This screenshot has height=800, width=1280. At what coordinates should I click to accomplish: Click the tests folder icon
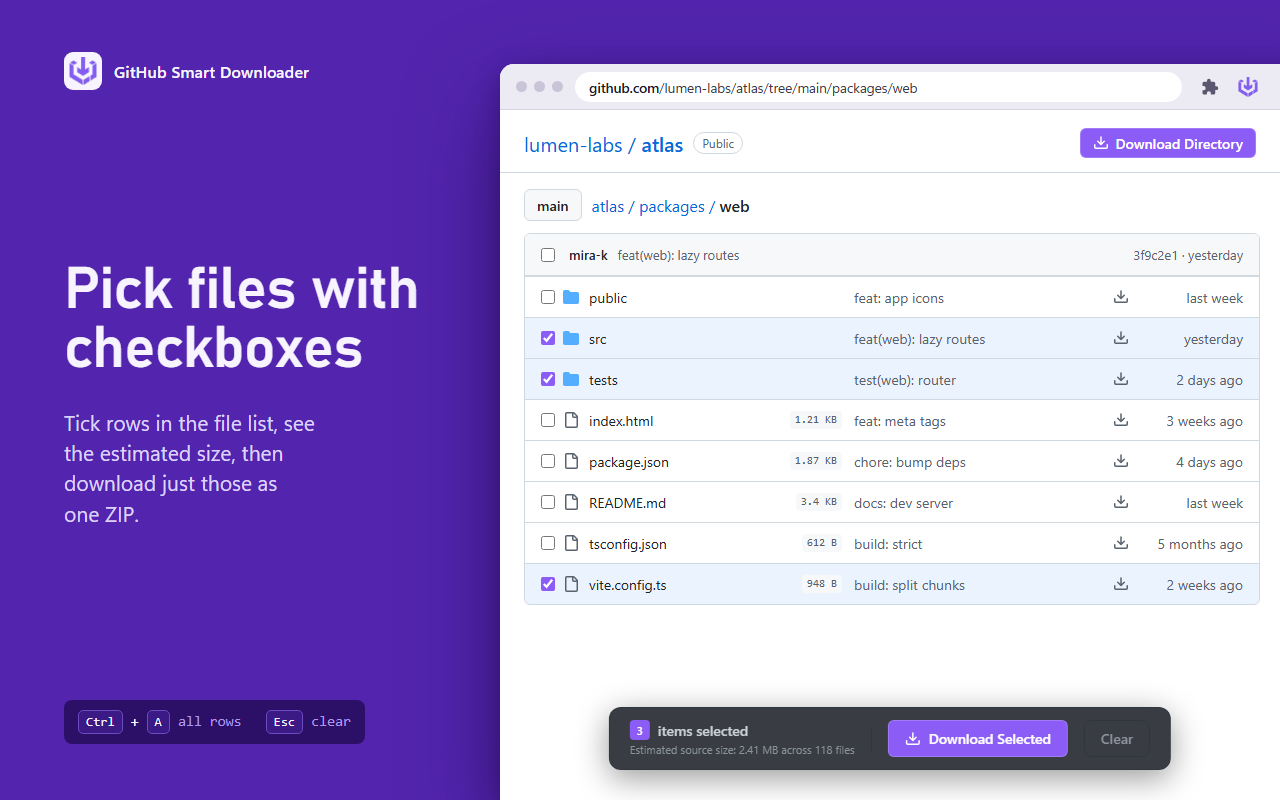(571, 380)
